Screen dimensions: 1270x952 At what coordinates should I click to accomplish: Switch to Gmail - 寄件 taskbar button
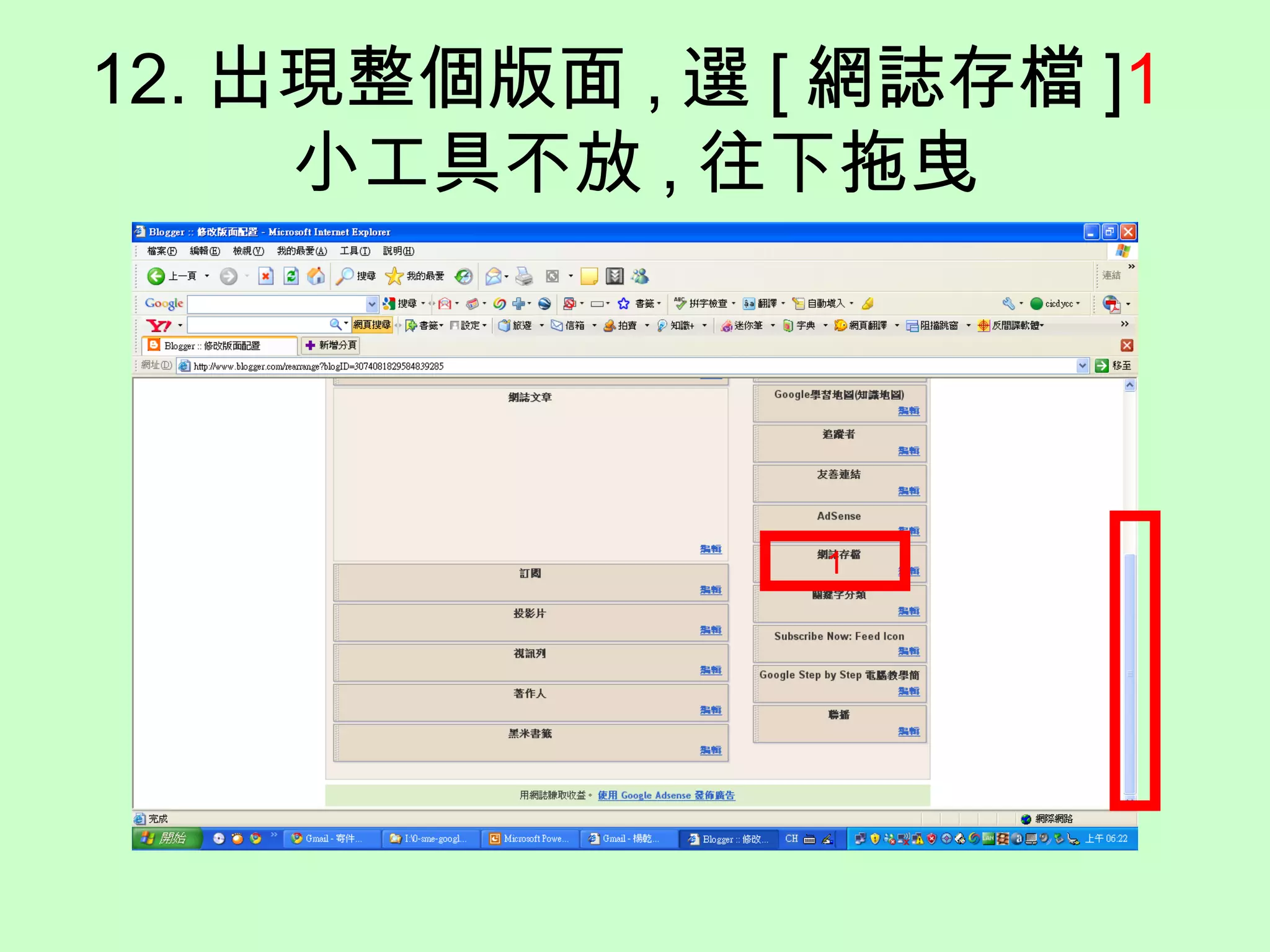(x=332, y=839)
